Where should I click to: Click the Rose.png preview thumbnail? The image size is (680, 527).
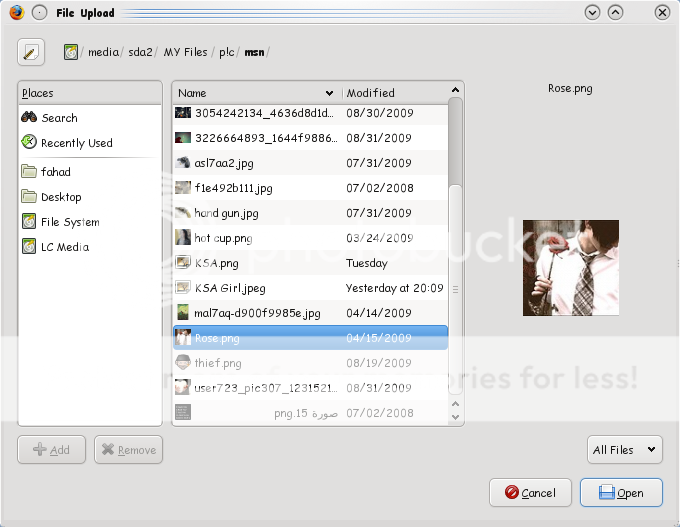pos(570,267)
